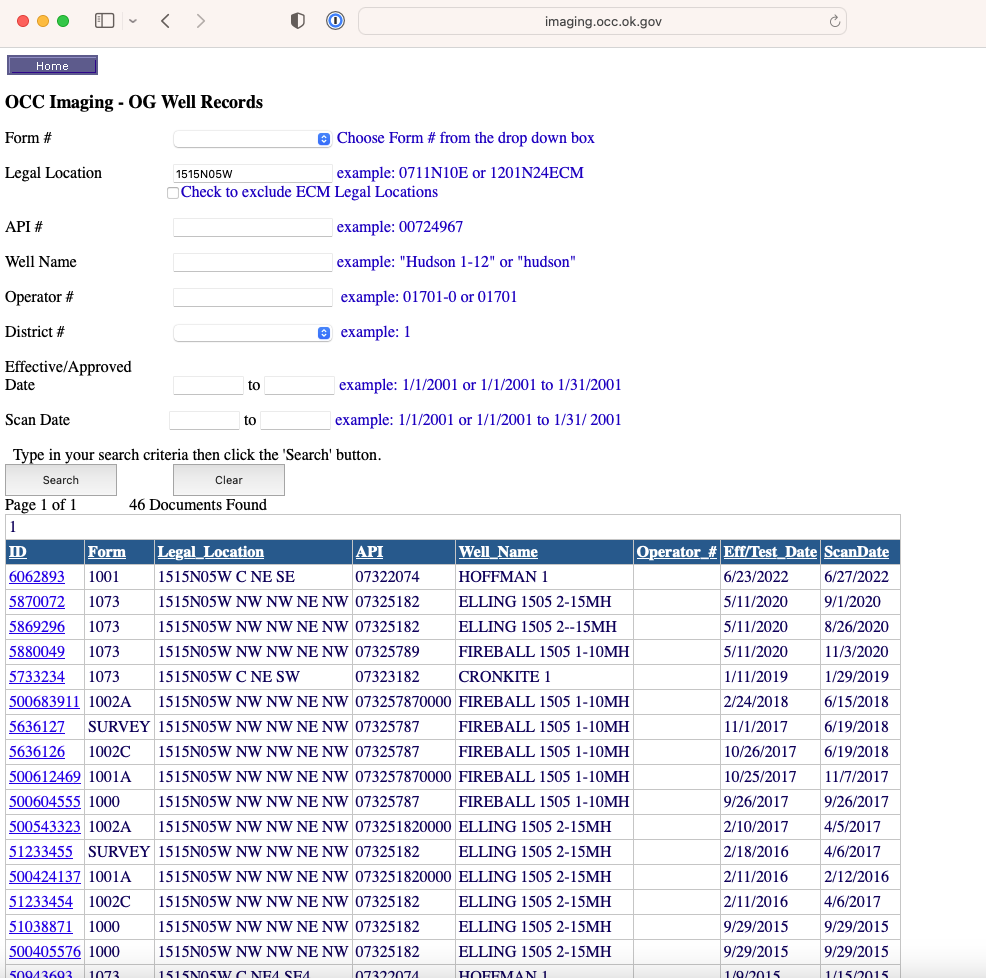
Task: Open document ID 500683911
Action: pyautogui.click(x=45, y=702)
